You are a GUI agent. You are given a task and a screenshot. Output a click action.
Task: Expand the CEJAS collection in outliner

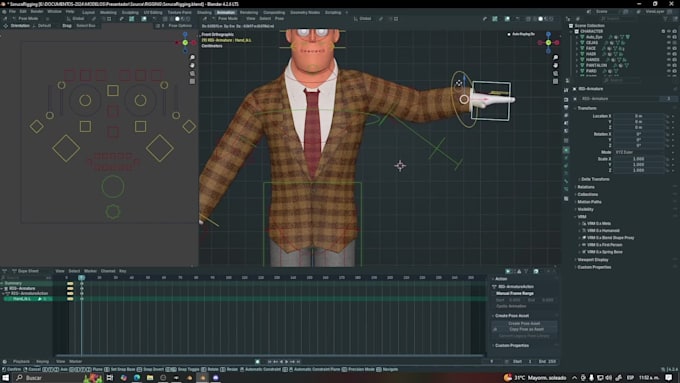point(577,43)
